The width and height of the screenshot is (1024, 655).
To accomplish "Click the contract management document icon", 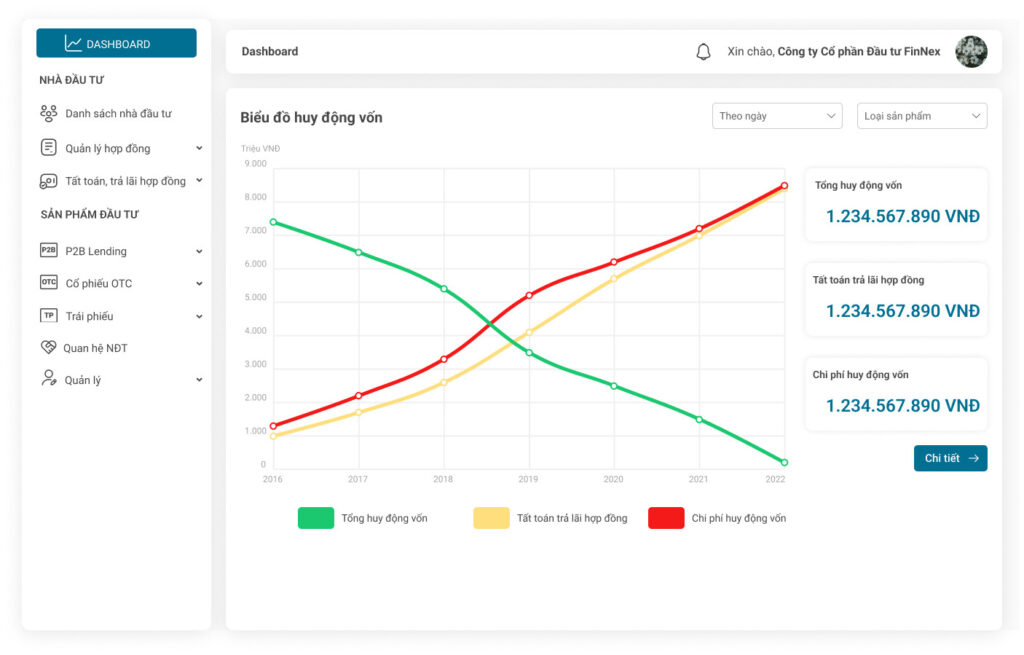I will (48, 148).
